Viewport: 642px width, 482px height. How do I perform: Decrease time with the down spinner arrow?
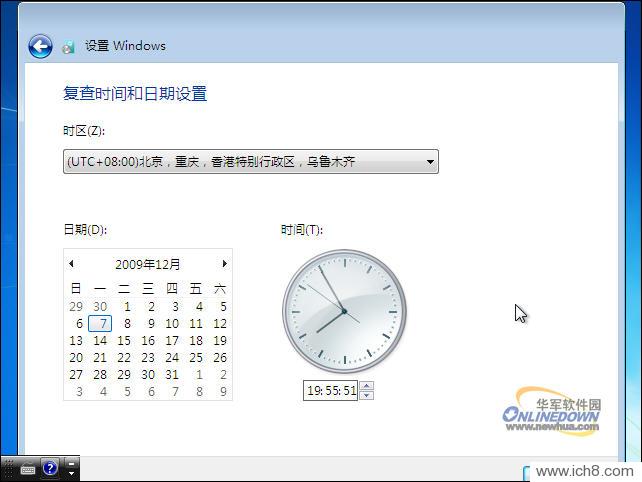click(366, 395)
